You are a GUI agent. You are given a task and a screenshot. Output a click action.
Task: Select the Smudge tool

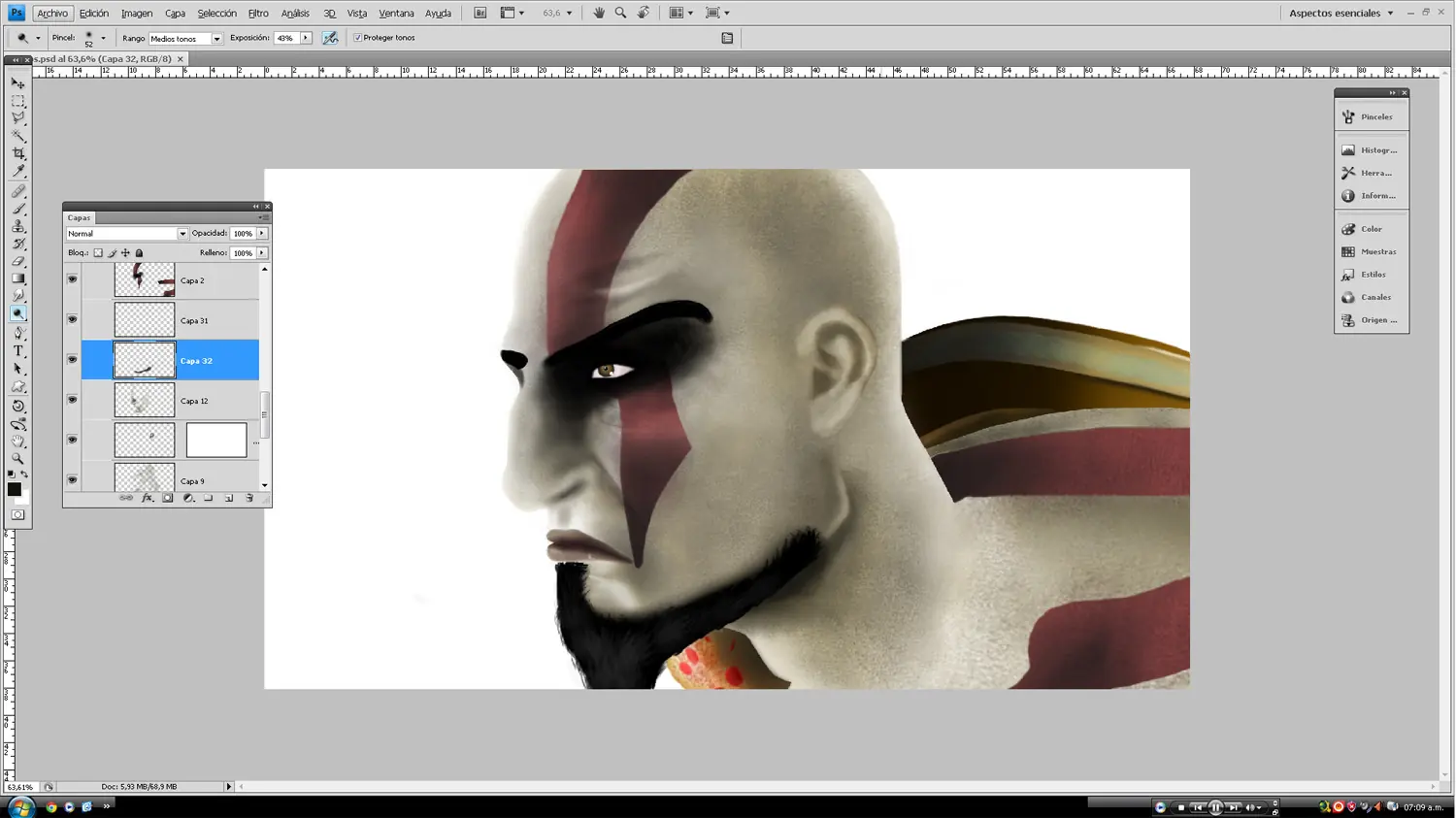[x=18, y=296]
